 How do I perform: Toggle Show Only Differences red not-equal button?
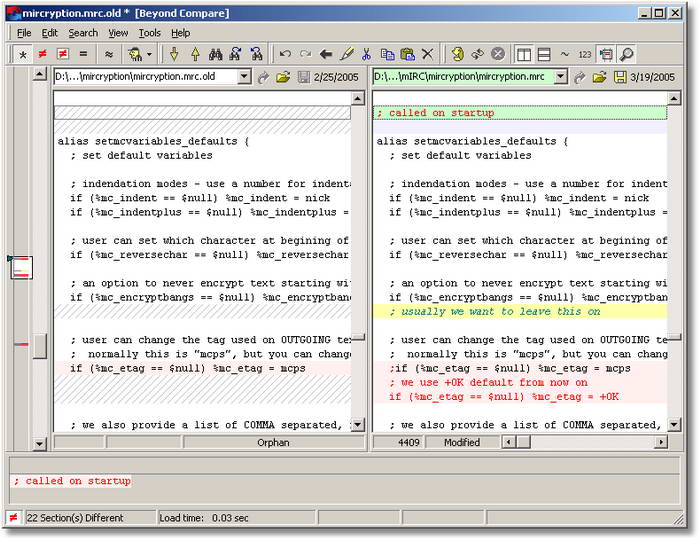tap(42, 54)
